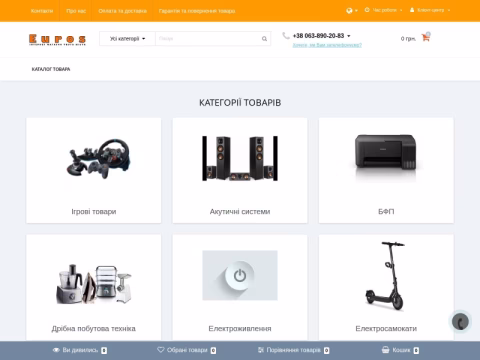
Task: Click the electric scooter thumbnail
Action: point(385,276)
